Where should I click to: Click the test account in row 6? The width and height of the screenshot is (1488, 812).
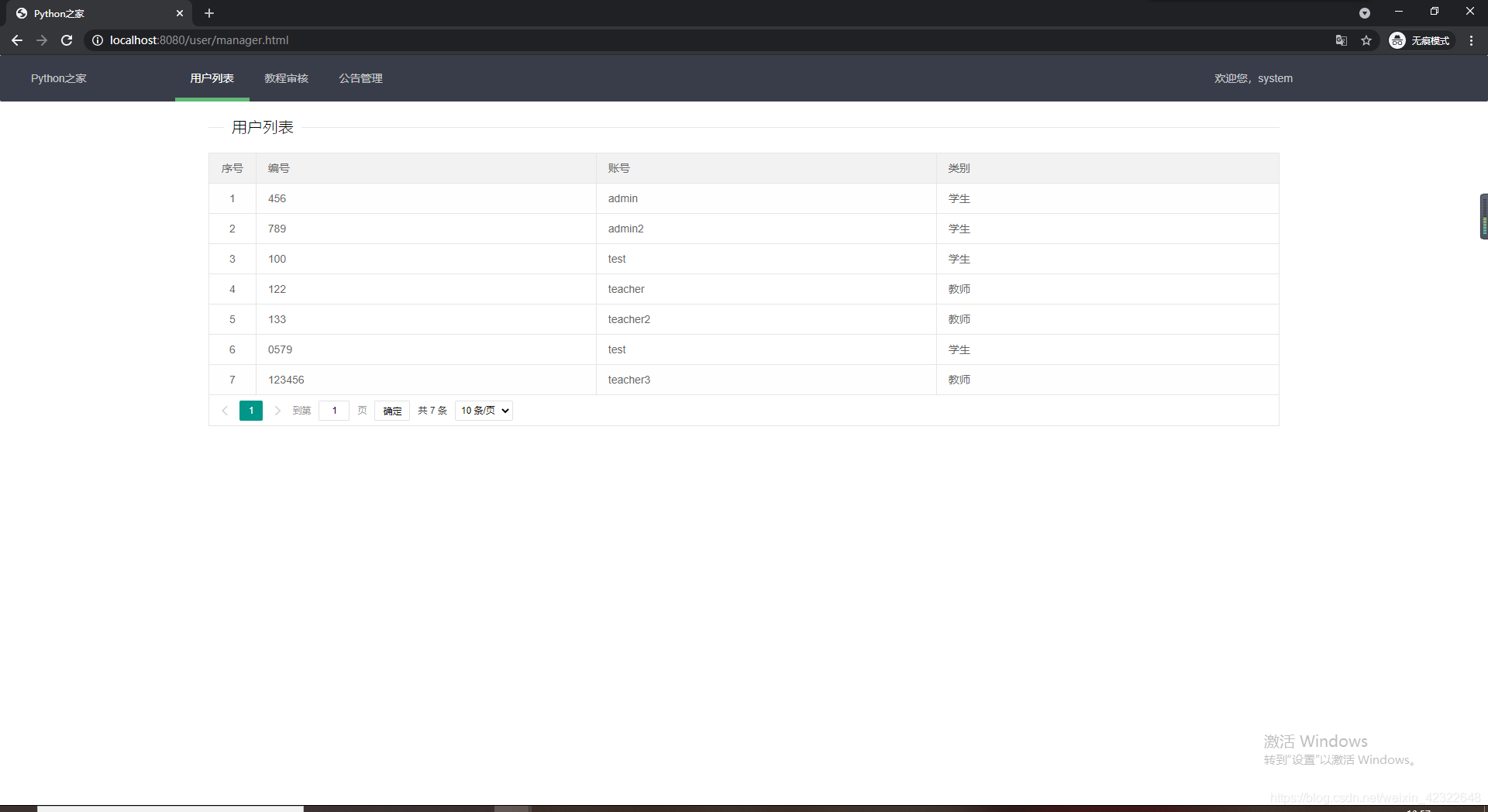click(x=766, y=349)
